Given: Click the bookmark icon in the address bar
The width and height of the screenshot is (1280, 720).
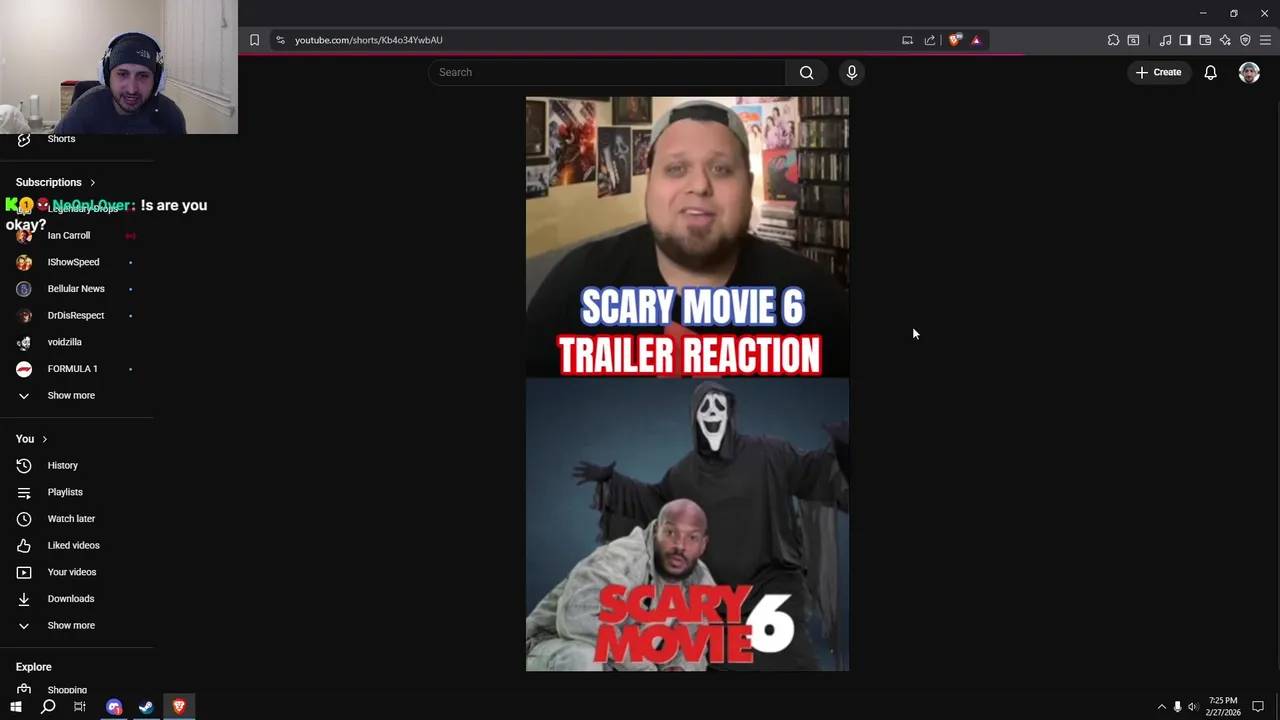Looking at the screenshot, I should coord(254,40).
